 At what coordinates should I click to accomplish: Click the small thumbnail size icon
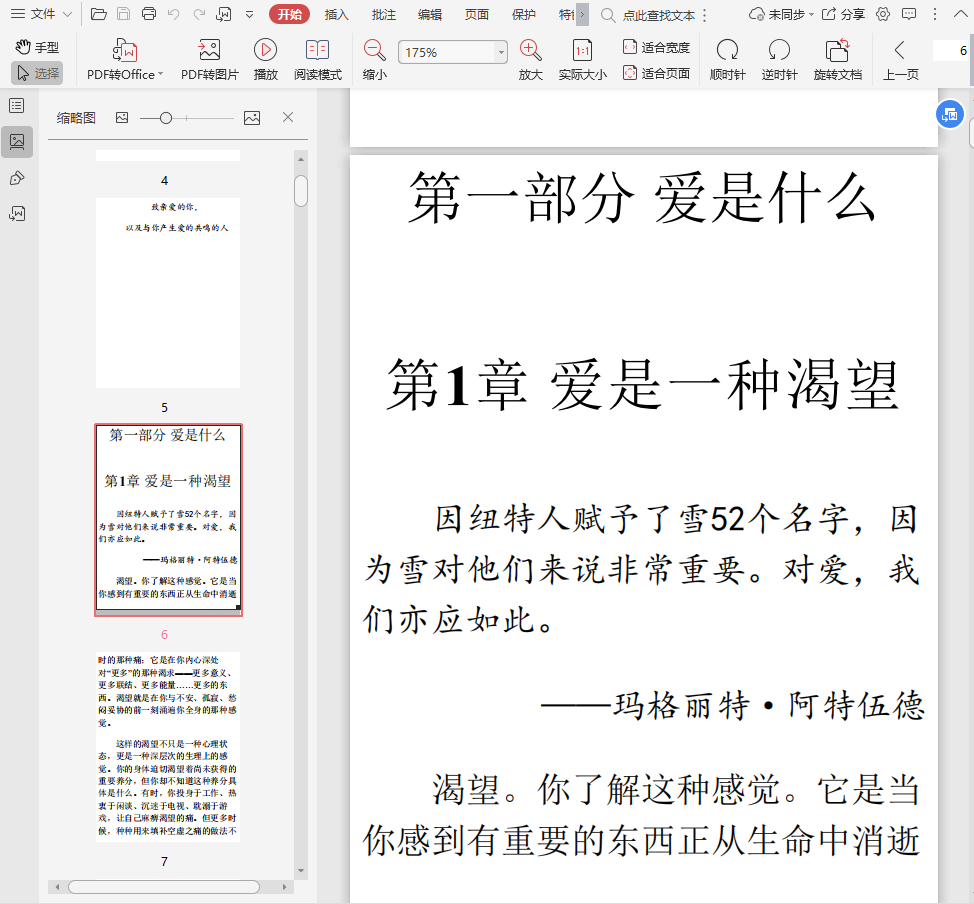tap(122, 117)
